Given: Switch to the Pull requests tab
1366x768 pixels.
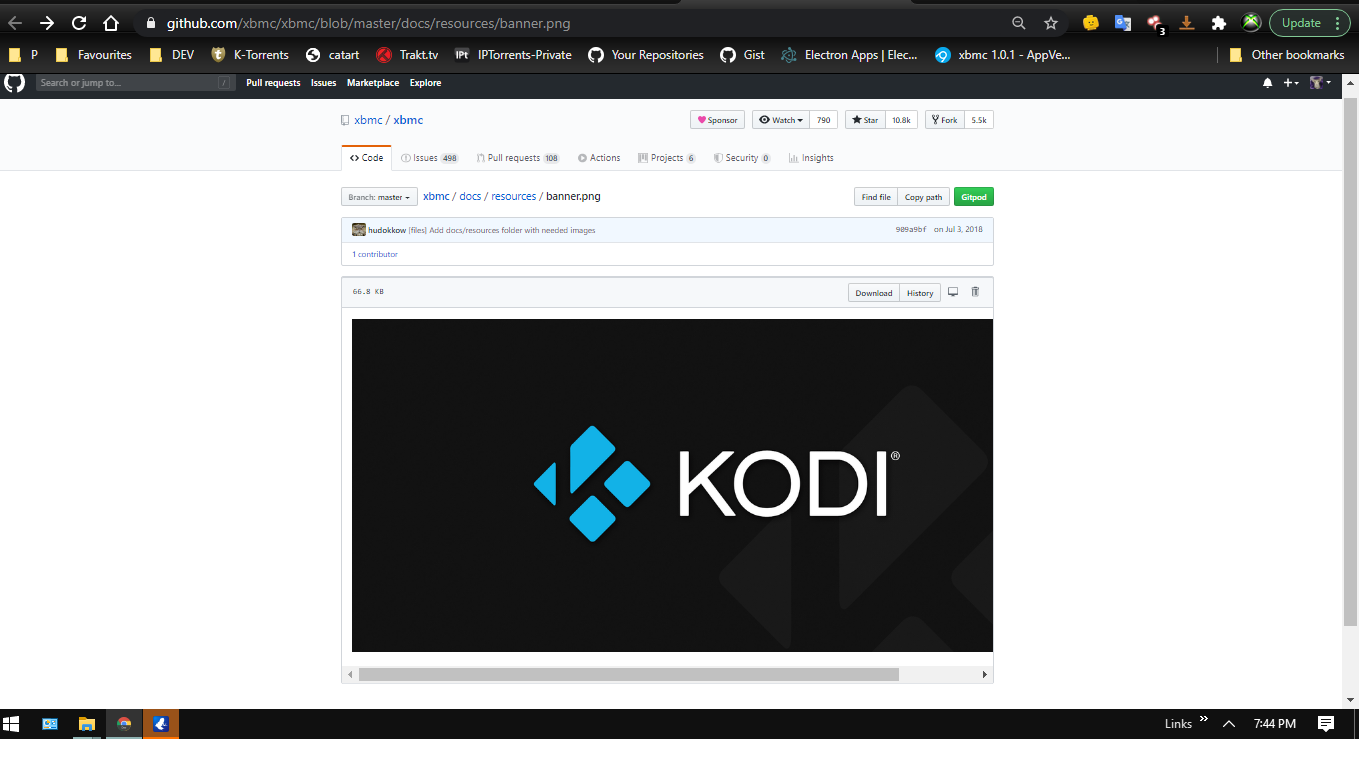Looking at the screenshot, I should (518, 158).
